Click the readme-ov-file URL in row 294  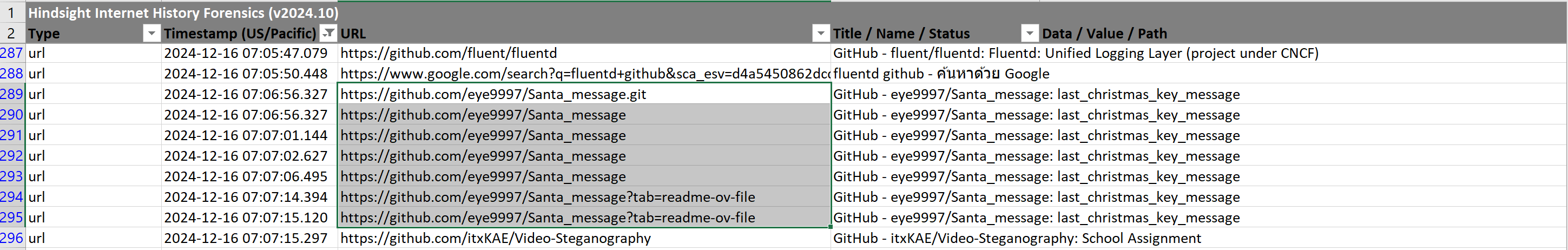pos(548,197)
